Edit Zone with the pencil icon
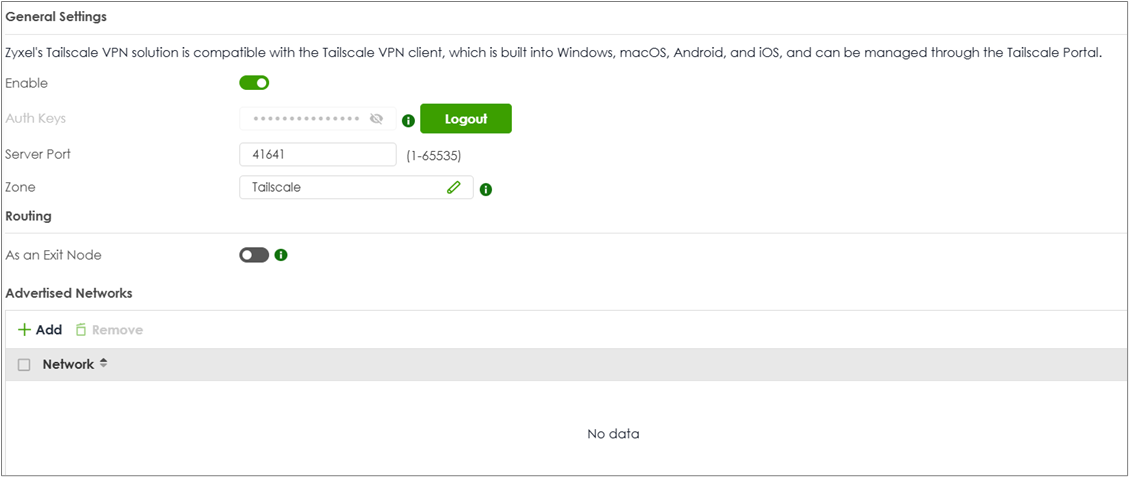 (453, 187)
